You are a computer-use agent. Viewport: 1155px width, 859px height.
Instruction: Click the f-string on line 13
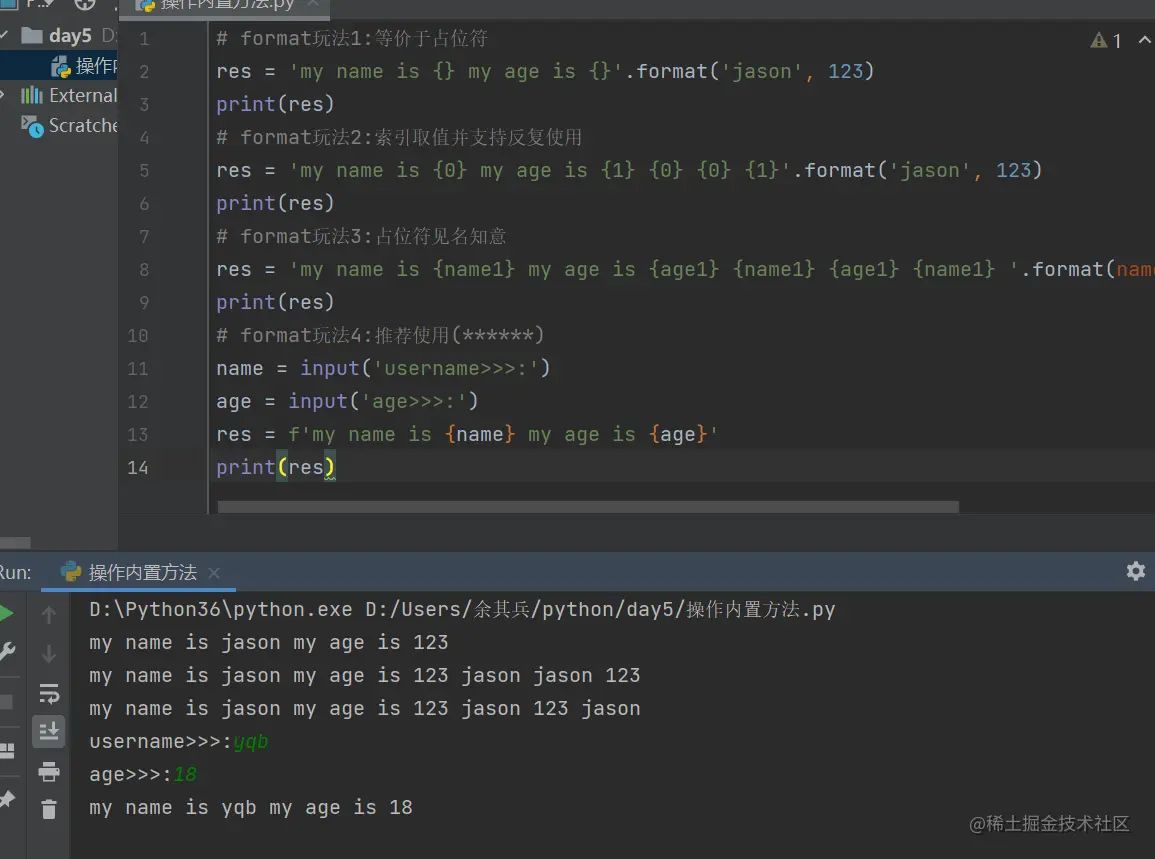coord(503,435)
